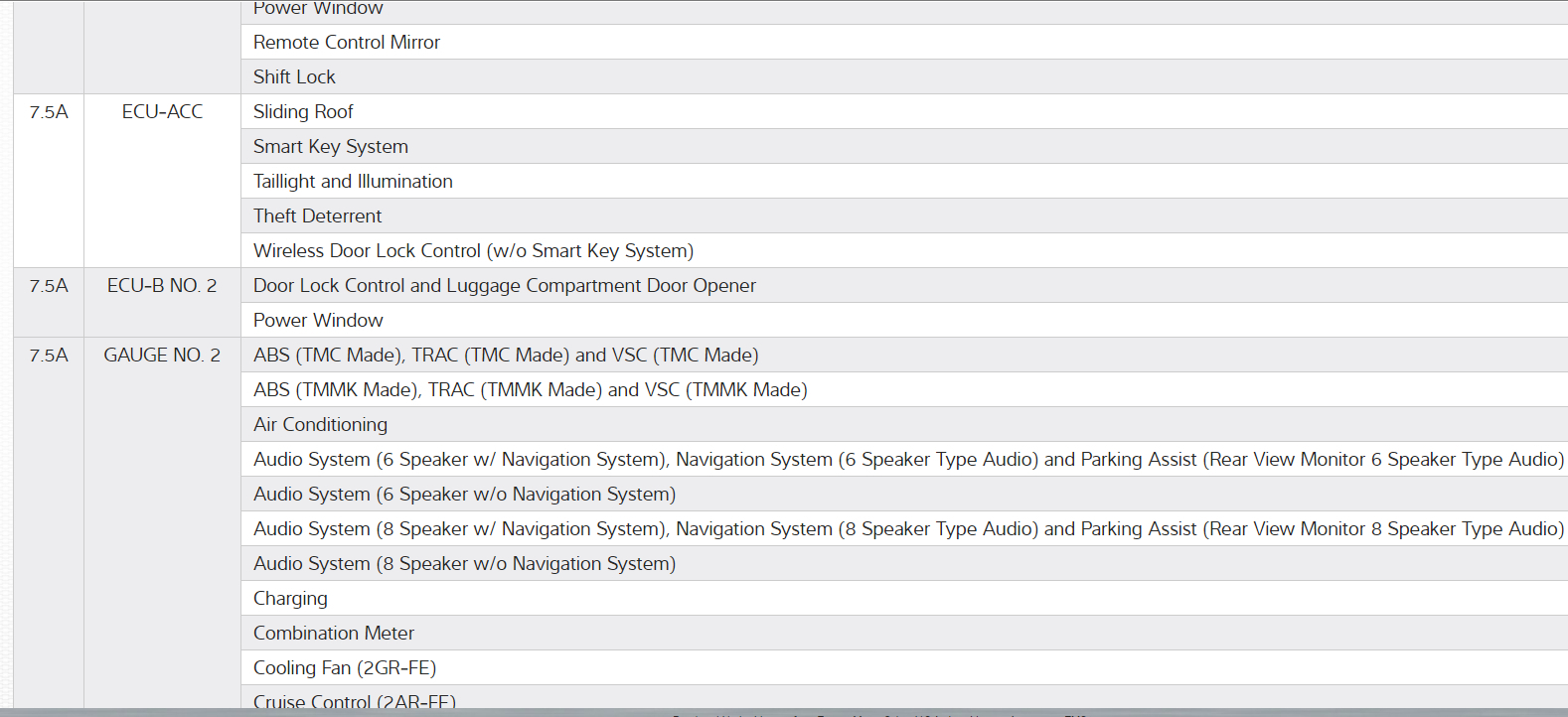Image resolution: width=1568 pixels, height=717 pixels.
Task: Click Taillight and Illumination entry
Action: coord(353,181)
